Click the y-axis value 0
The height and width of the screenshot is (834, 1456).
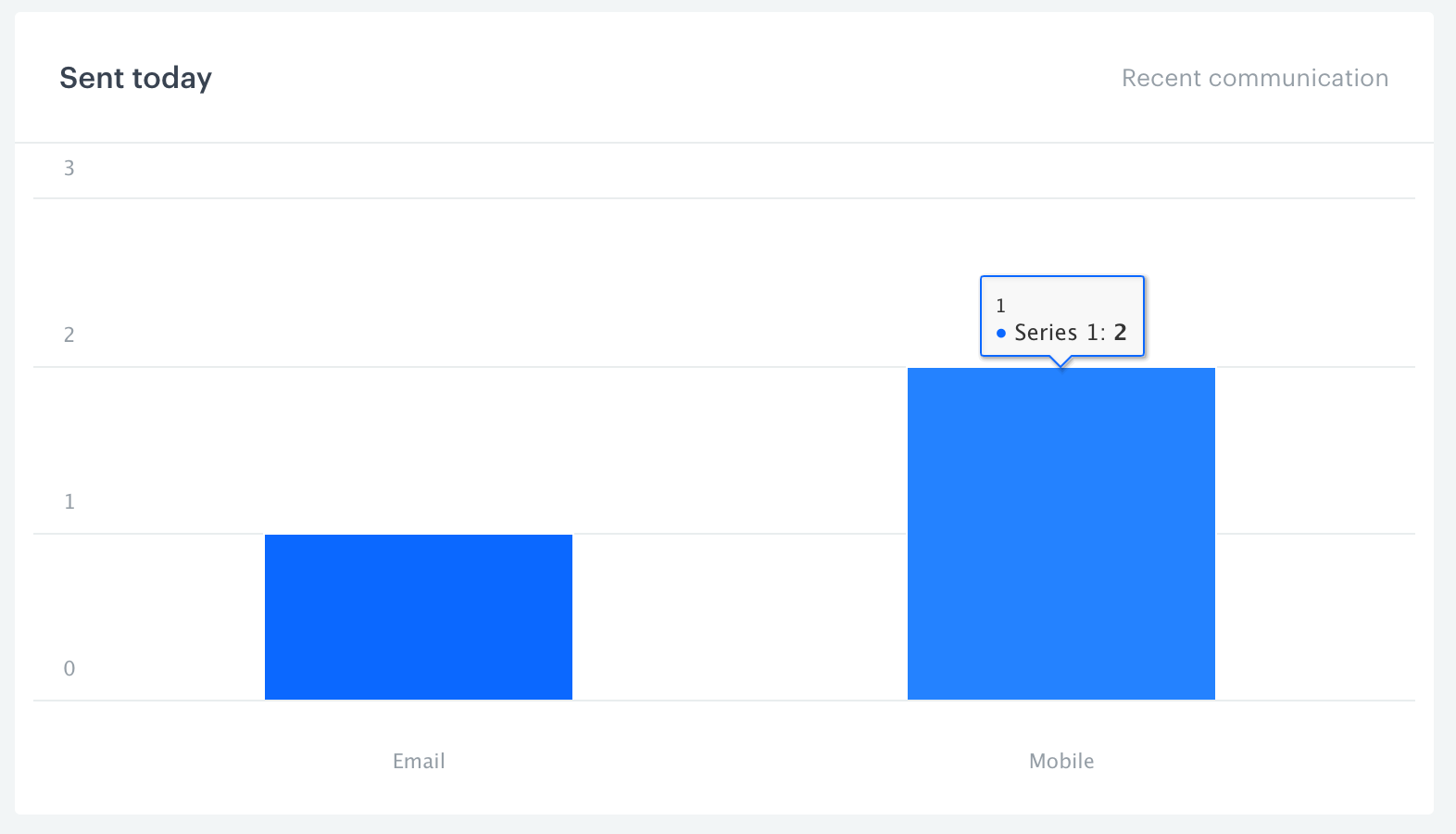(x=69, y=668)
